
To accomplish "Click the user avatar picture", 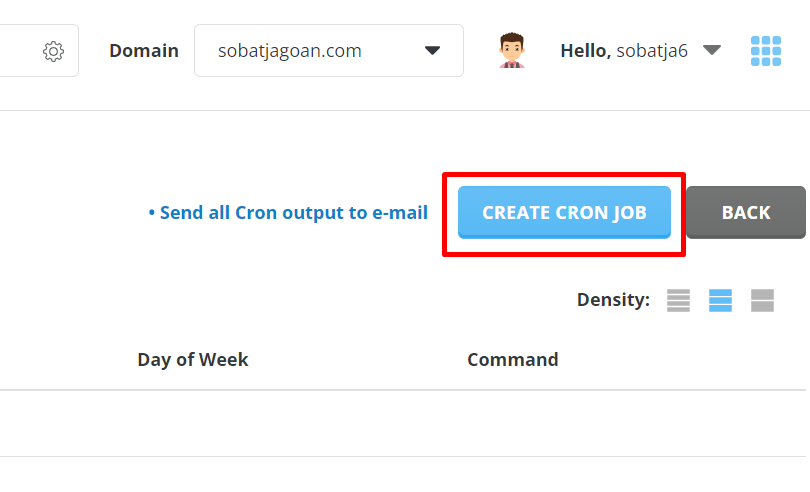I will point(512,50).
